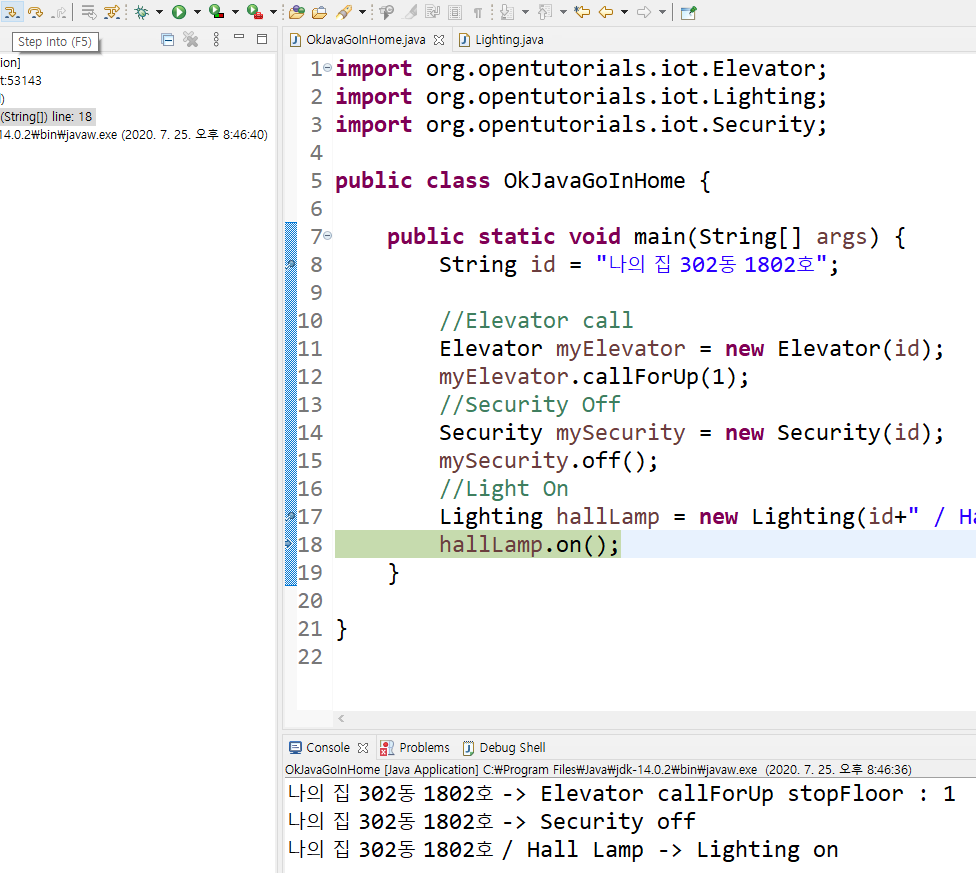Click the Run External Tools icon
This screenshot has height=873, width=976.
point(255,12)
